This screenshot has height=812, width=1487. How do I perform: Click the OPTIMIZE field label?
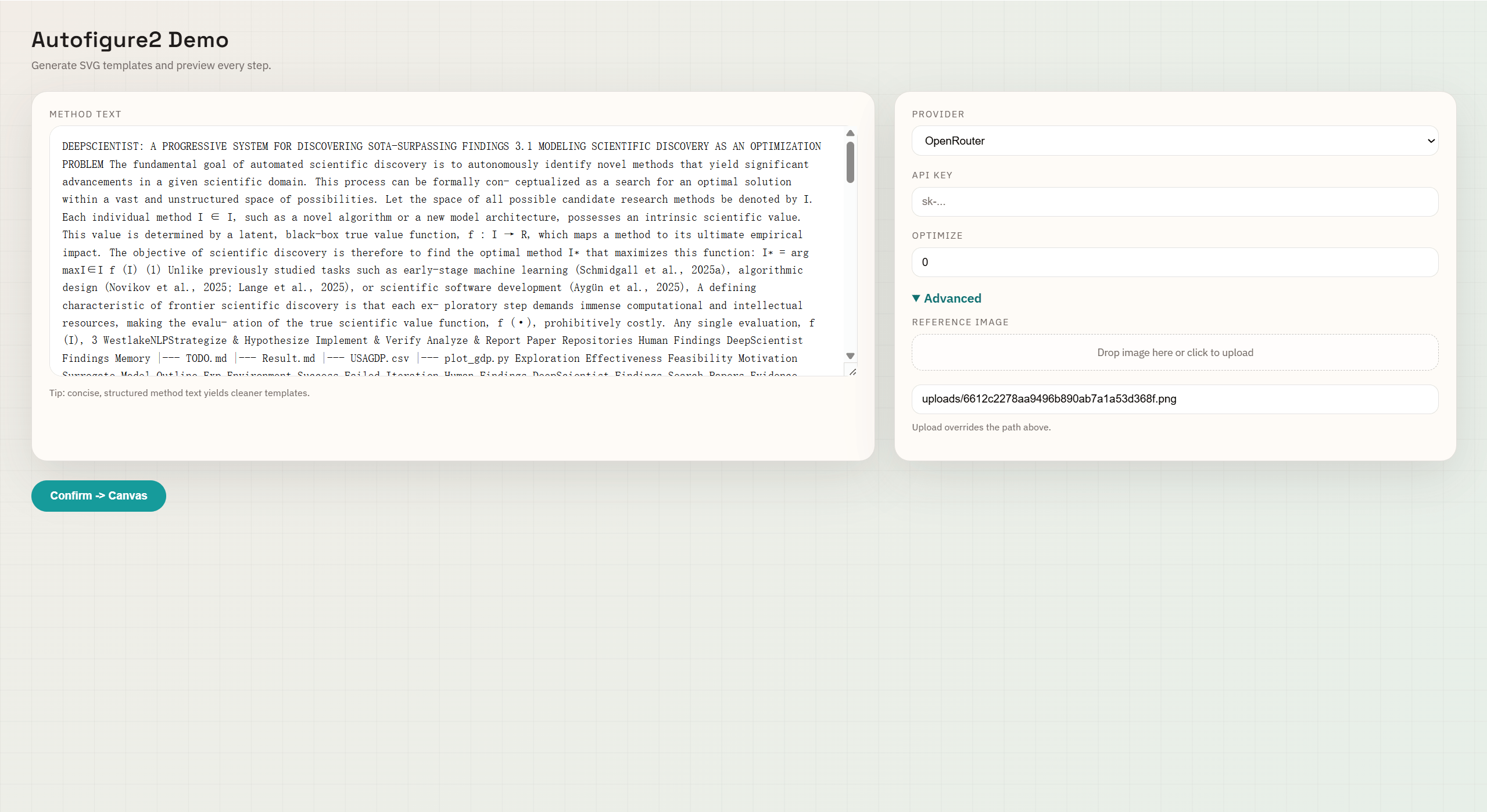pyautogui.click(x=937, y=235)
